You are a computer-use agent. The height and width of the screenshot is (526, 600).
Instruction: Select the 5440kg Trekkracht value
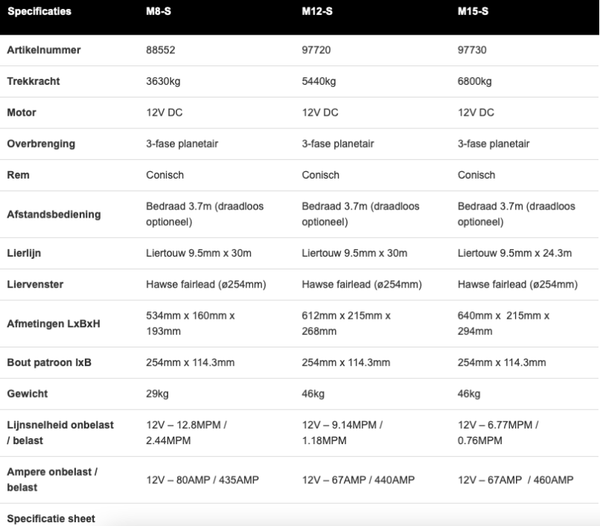(x=320, y=80)
